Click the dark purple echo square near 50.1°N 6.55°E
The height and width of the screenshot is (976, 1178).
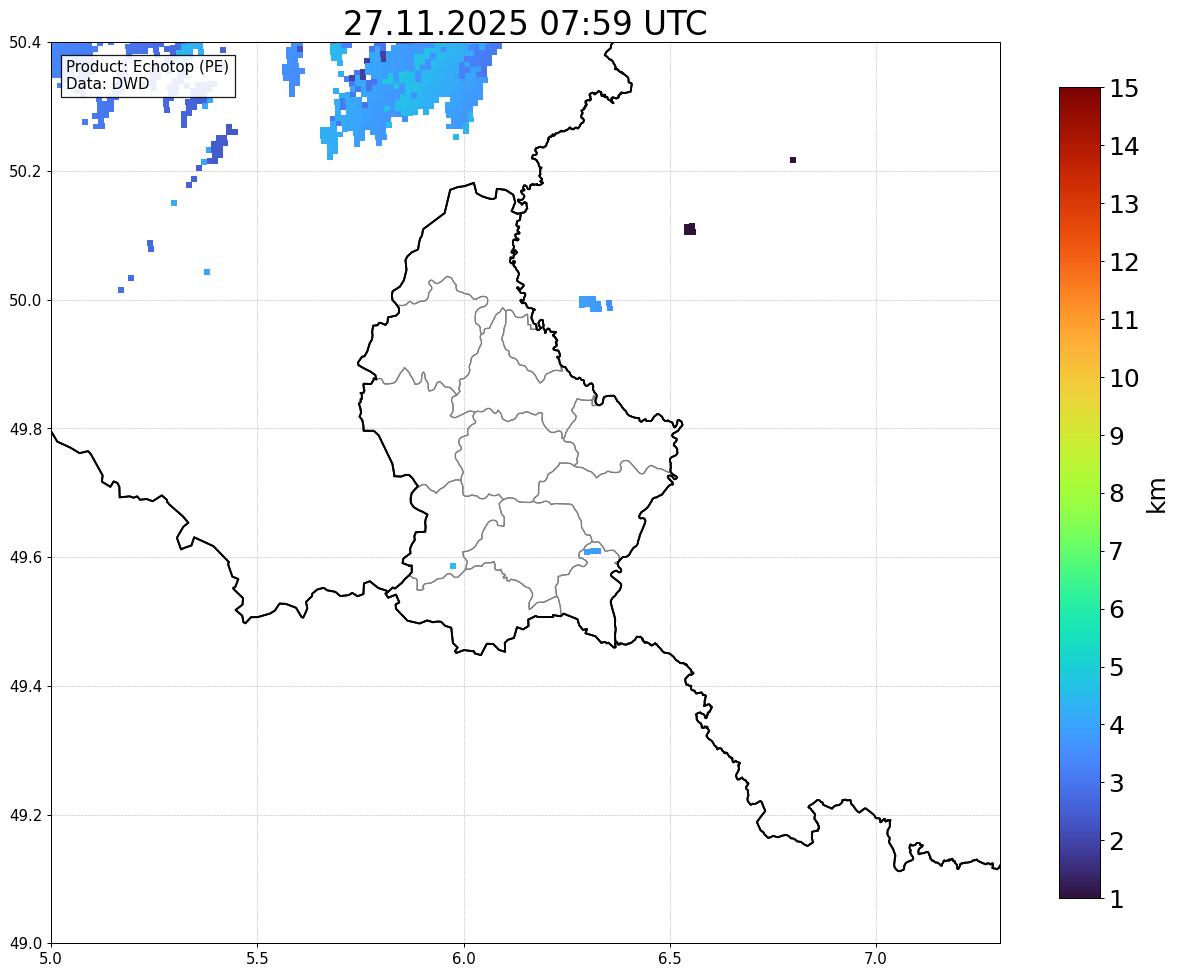[690, 229]
